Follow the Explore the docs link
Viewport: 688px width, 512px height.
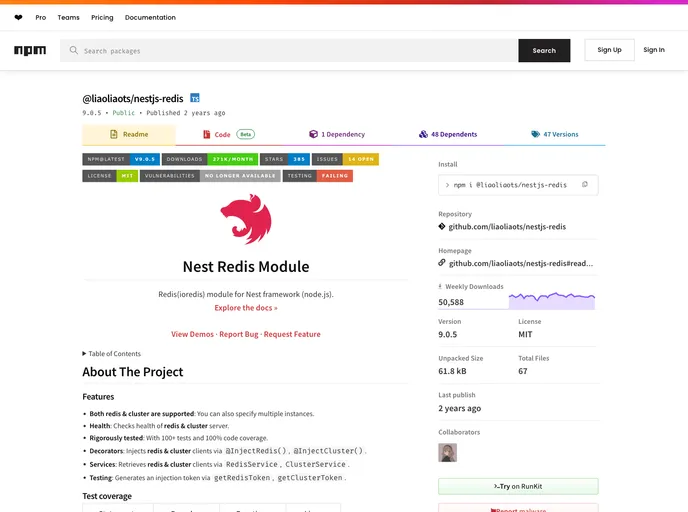(x=246, y=308)
